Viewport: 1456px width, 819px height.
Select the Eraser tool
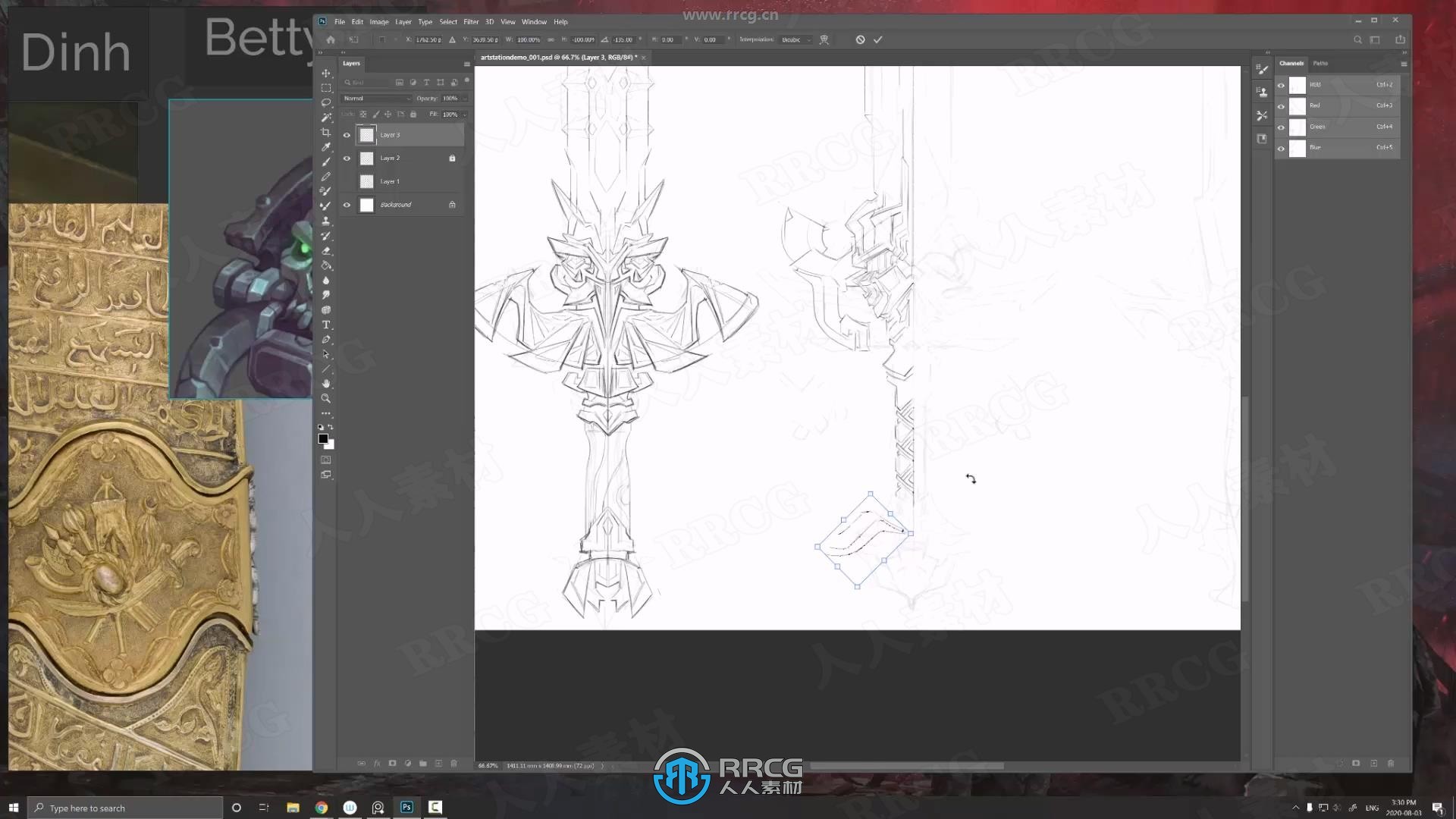click(x=326, y=250)
